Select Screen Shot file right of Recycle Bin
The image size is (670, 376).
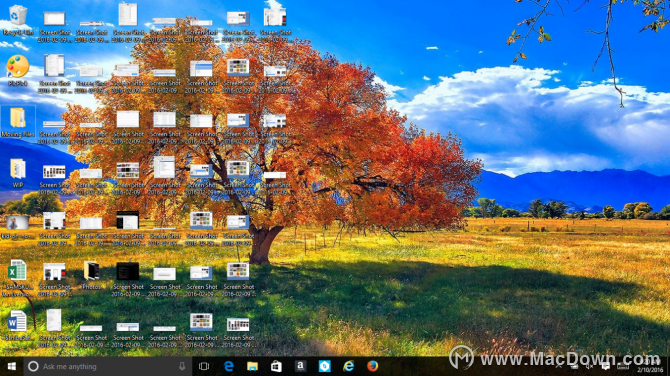54,26
